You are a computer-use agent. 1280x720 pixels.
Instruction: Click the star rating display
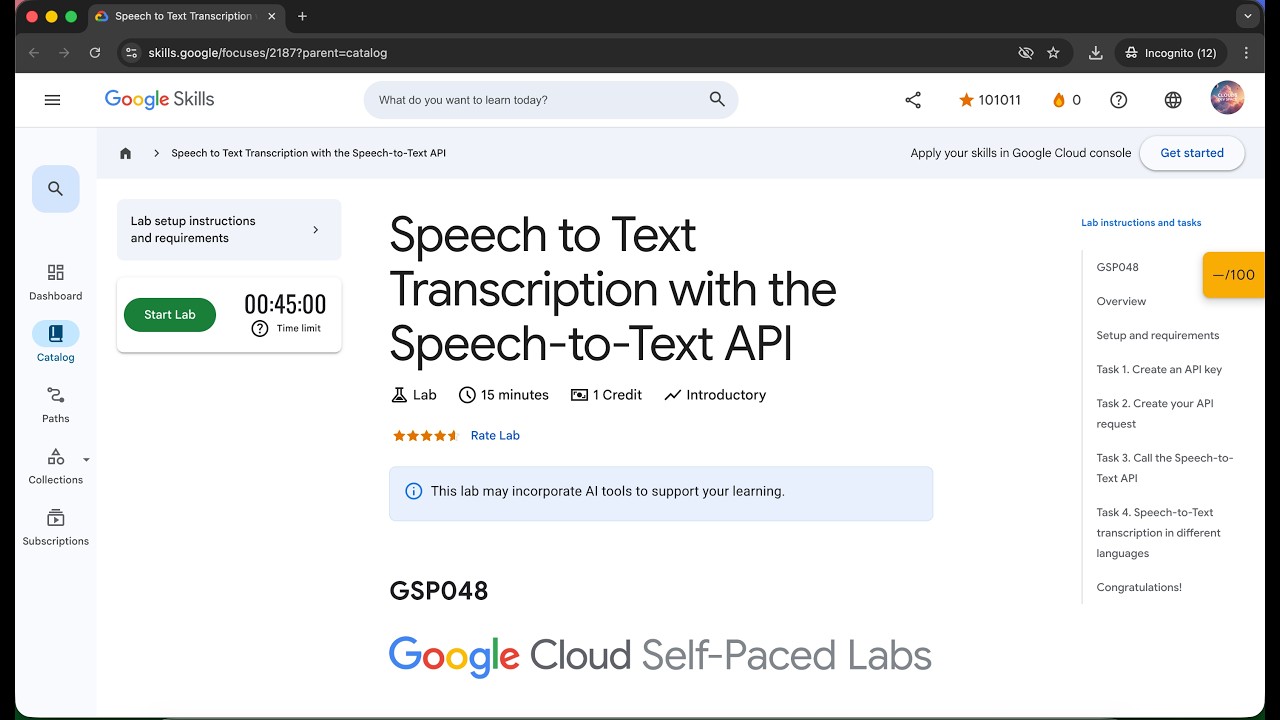tap(426, 435)
